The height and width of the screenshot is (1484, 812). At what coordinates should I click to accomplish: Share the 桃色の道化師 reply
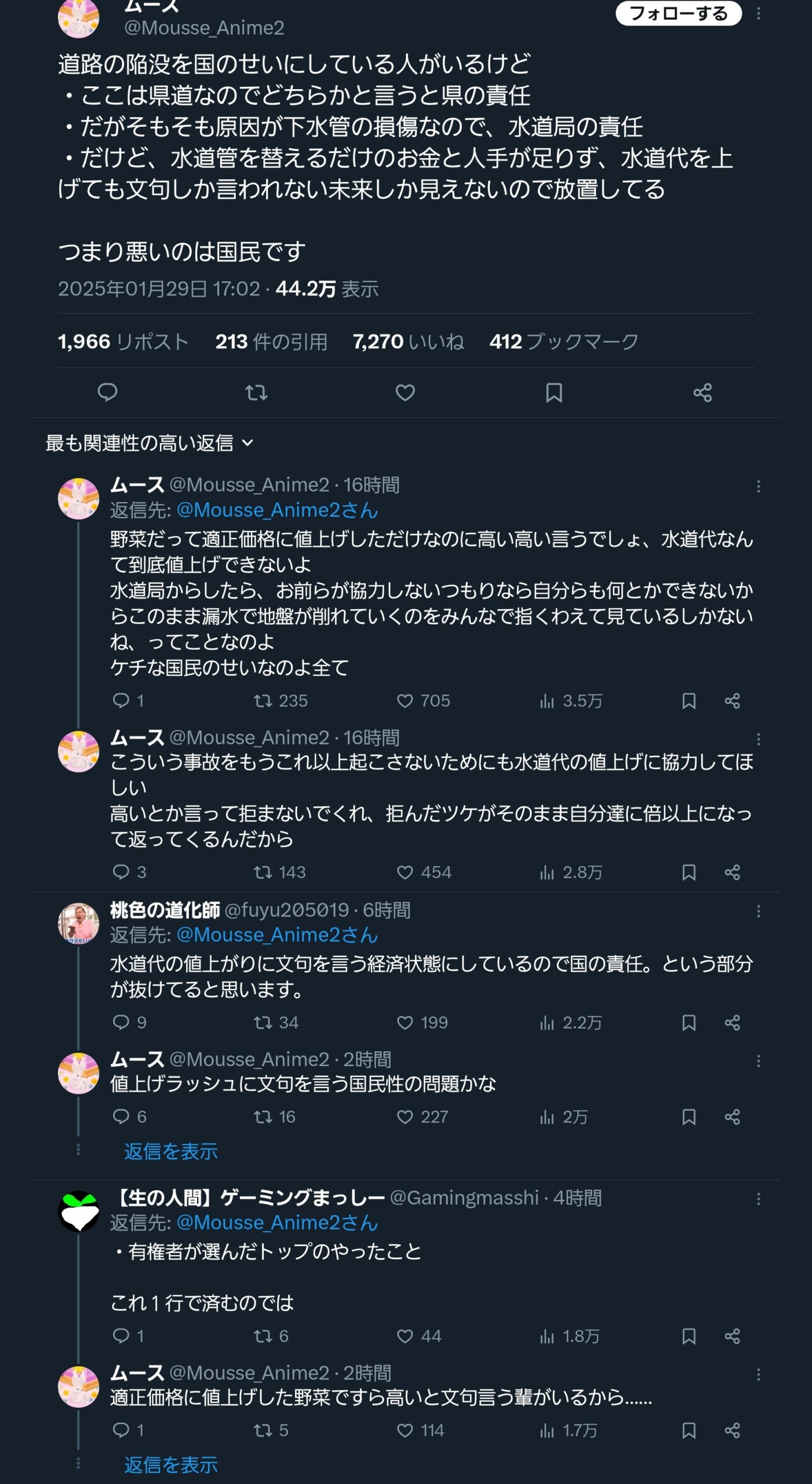[732, 1022]
